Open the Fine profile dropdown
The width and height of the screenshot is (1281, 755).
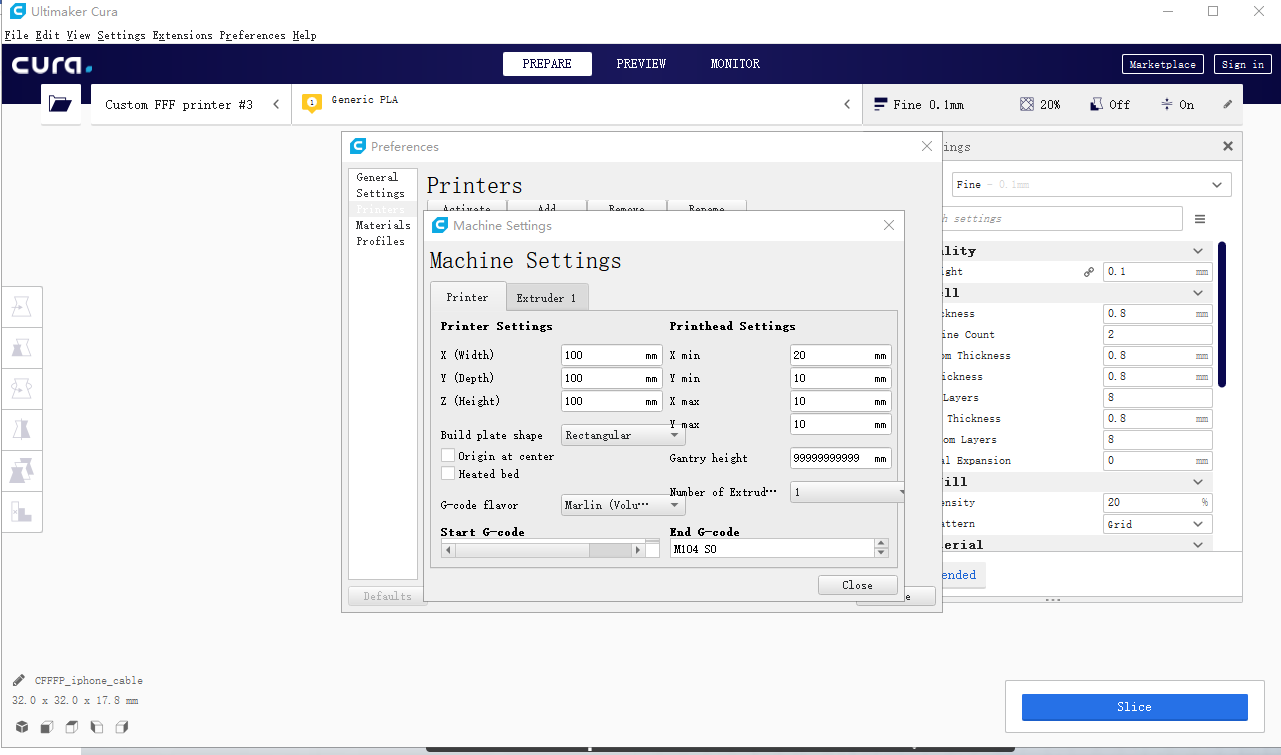[1091, 185]
